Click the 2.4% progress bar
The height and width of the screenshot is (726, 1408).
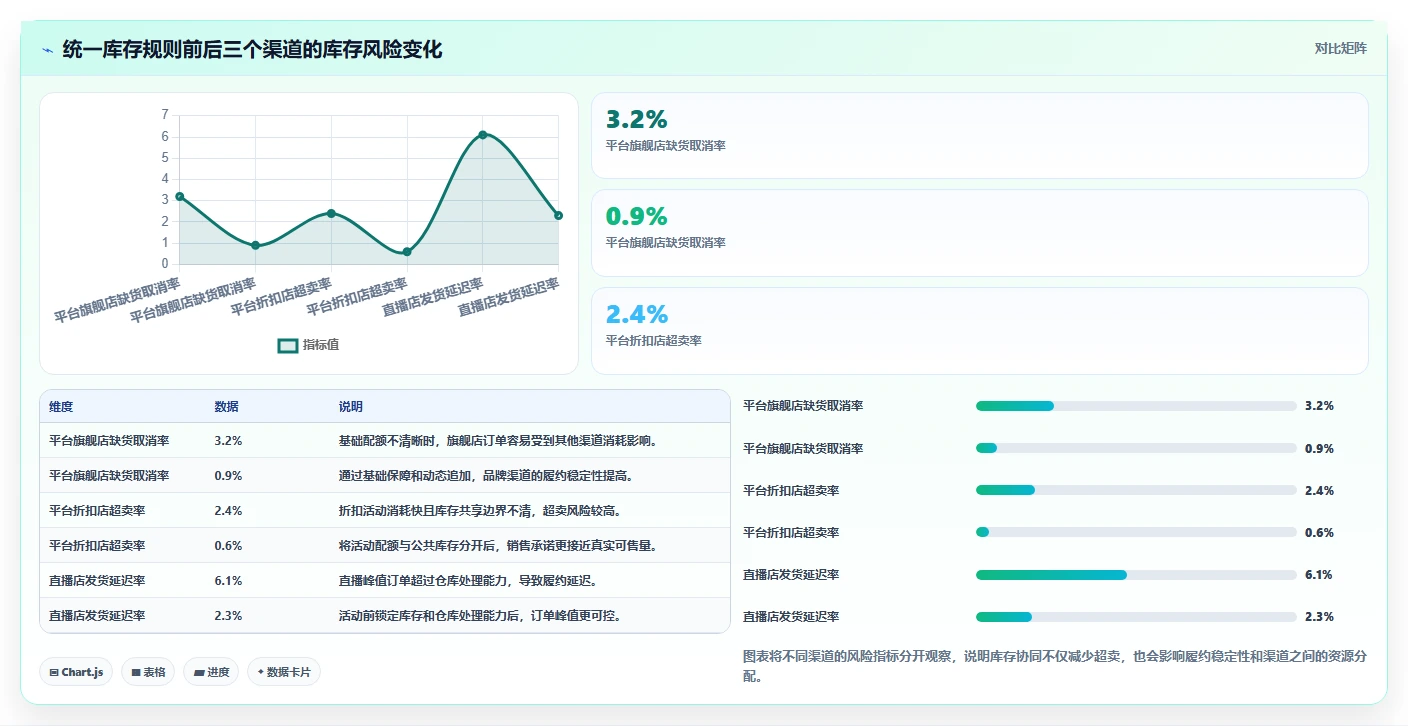[x=1136, y=490]
